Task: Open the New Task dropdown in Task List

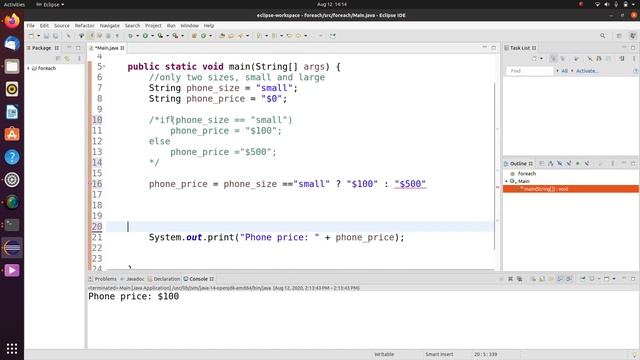Action: (542, 59)
